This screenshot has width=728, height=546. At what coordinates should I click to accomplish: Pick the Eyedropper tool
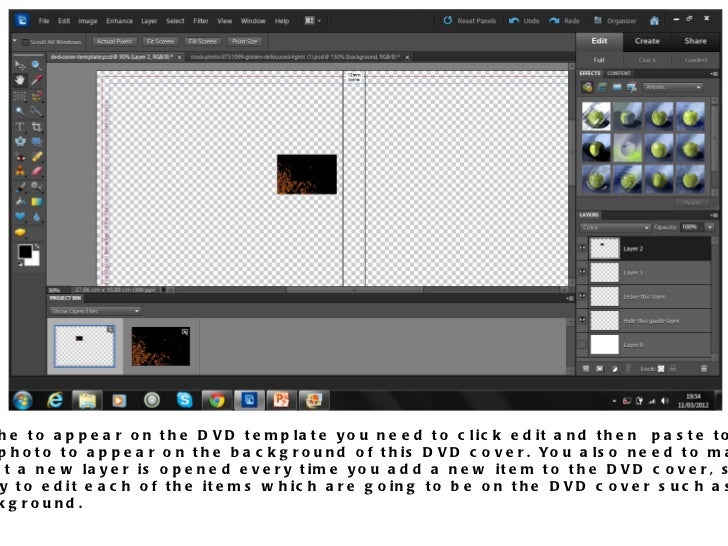click(x=36, y=80)
